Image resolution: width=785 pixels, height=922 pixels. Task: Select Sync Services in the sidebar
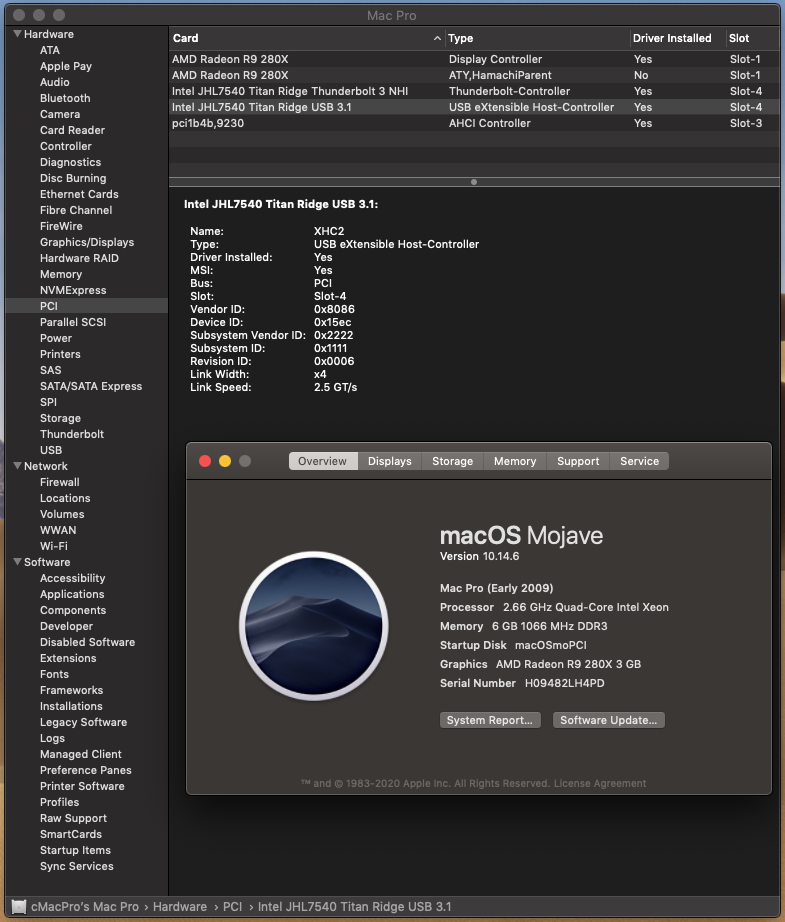[77, 866]
